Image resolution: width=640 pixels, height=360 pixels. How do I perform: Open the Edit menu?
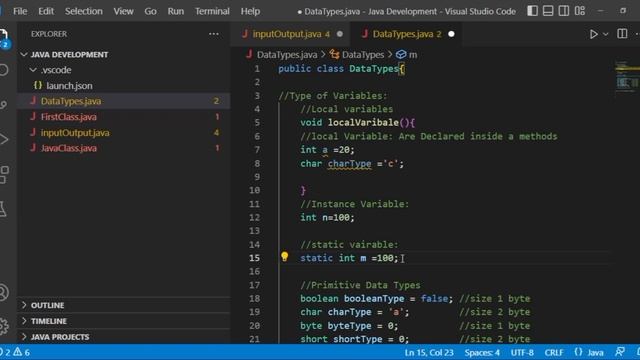pos(46,11)
